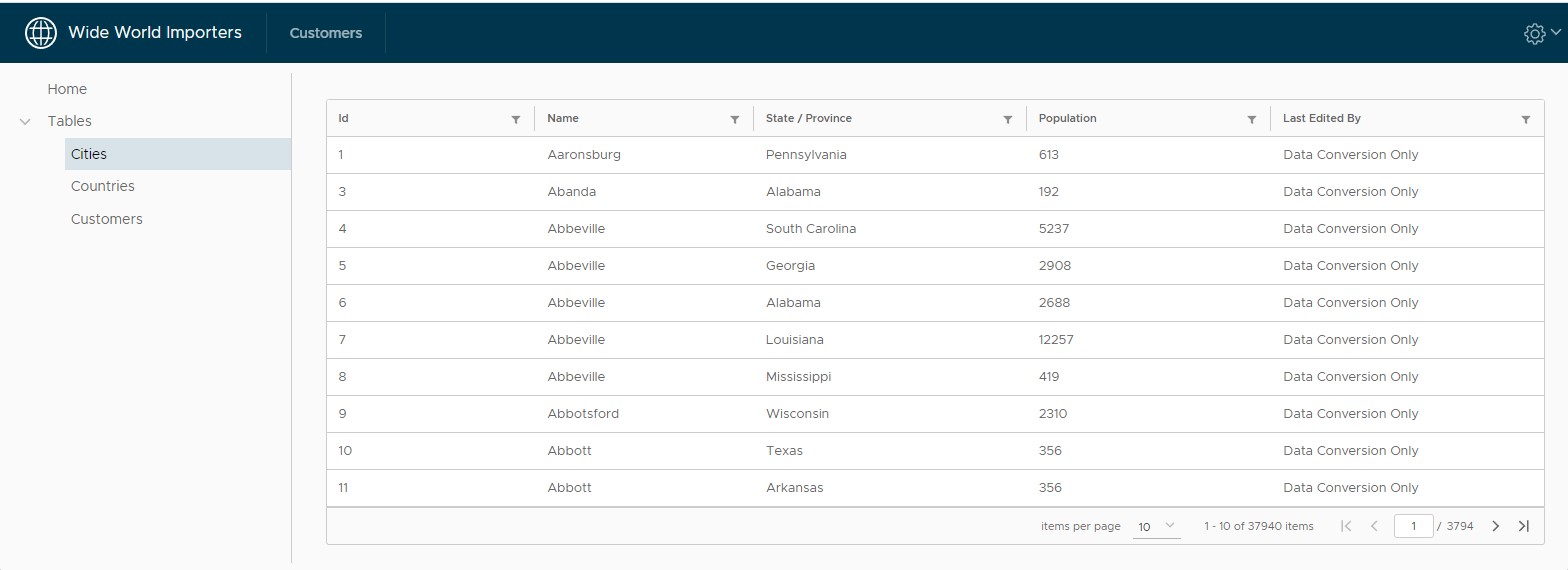Select Home in the sidebar

[x=67, y=89]
